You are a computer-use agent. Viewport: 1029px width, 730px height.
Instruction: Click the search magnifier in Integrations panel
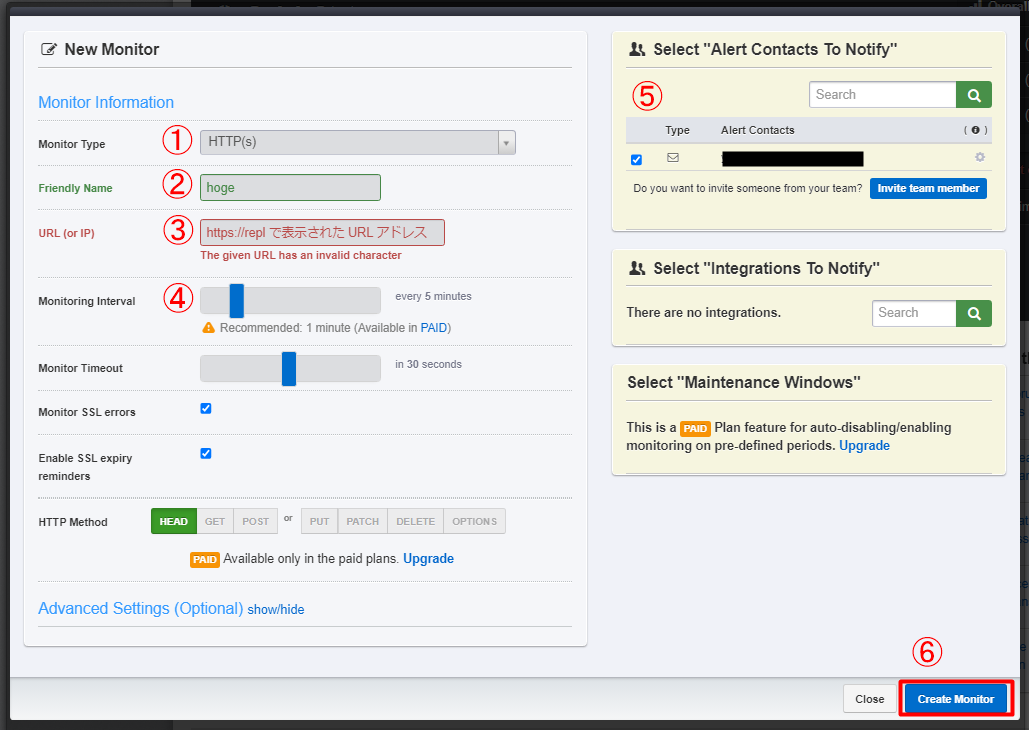point(972,313)
